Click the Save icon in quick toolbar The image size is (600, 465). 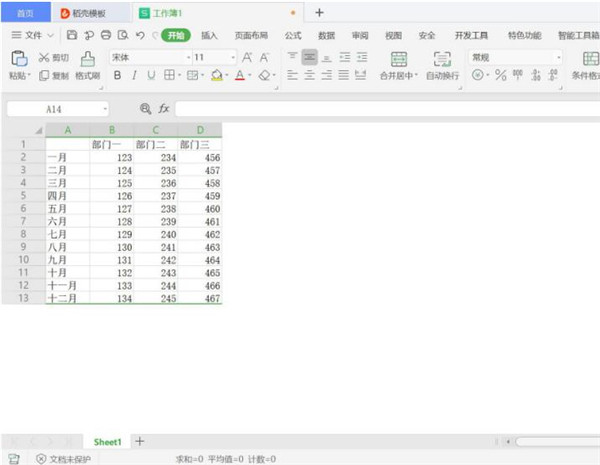[x=72, y=35]
